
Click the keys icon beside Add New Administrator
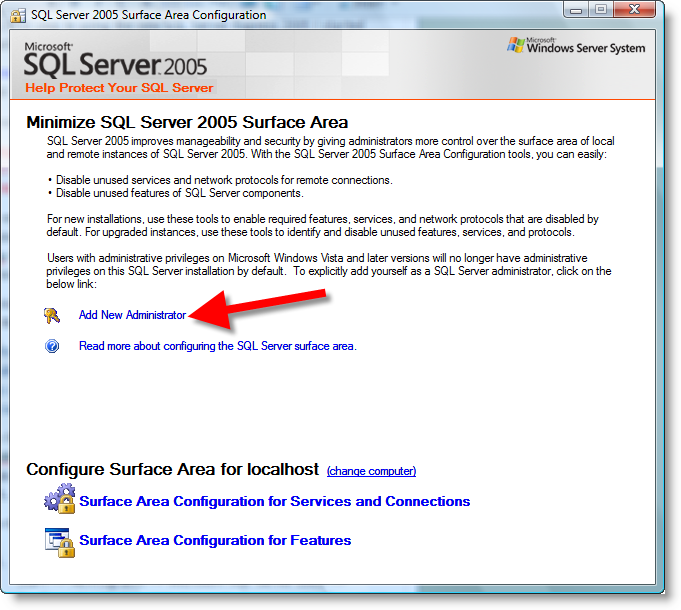coord(52,316)
